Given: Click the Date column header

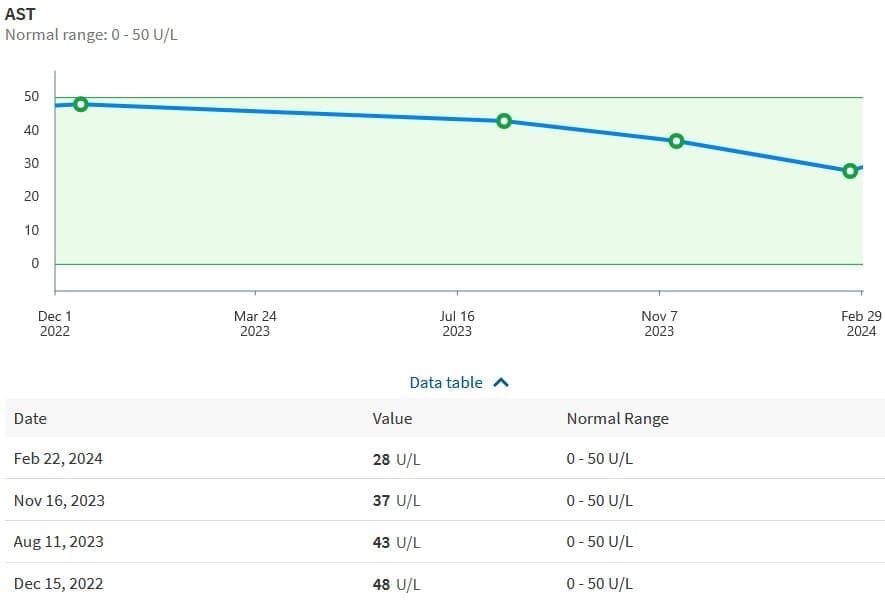Looking at the screenshot, I should click(x=30, y=419).
